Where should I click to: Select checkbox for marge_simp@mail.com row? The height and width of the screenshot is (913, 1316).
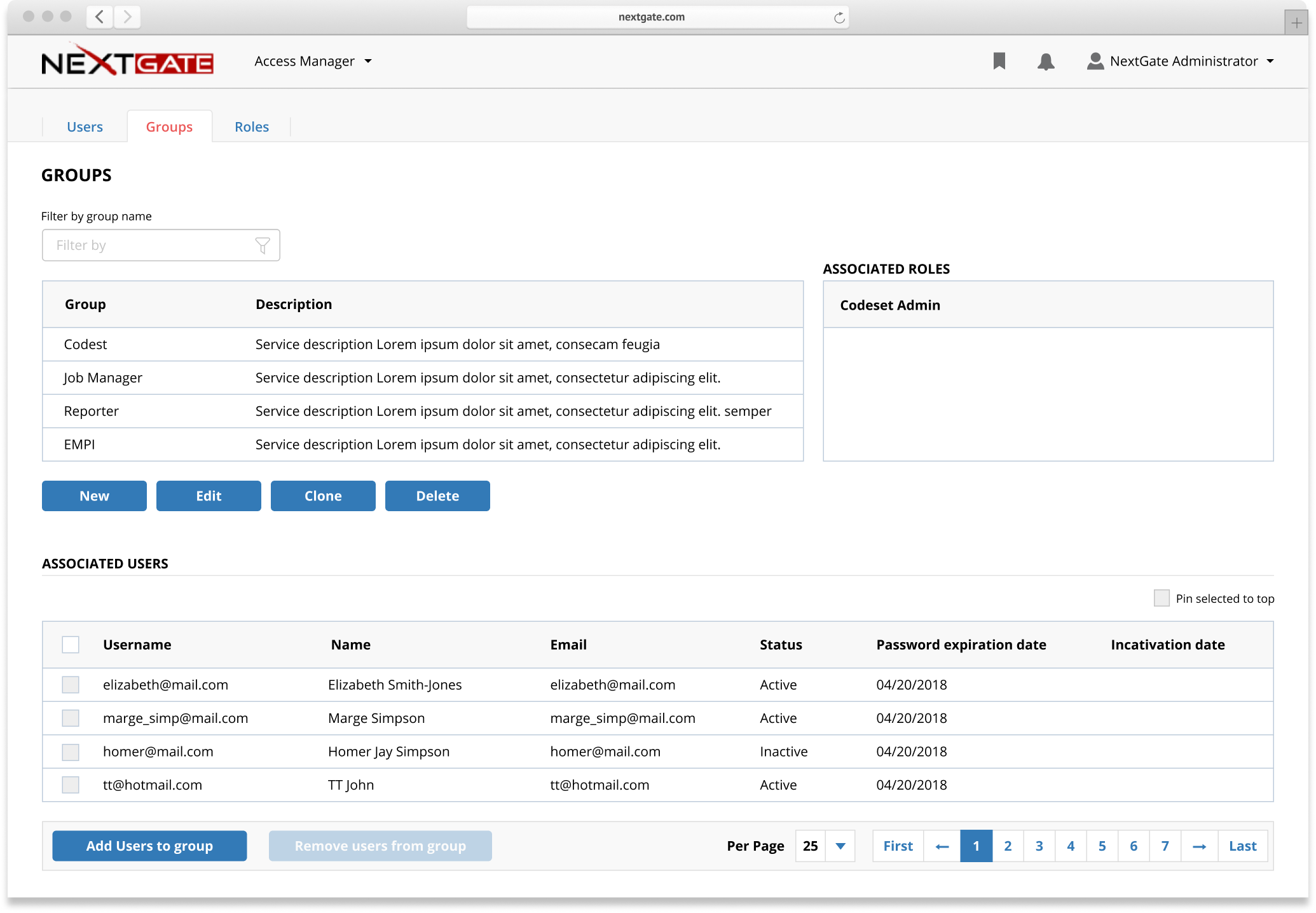71,718
